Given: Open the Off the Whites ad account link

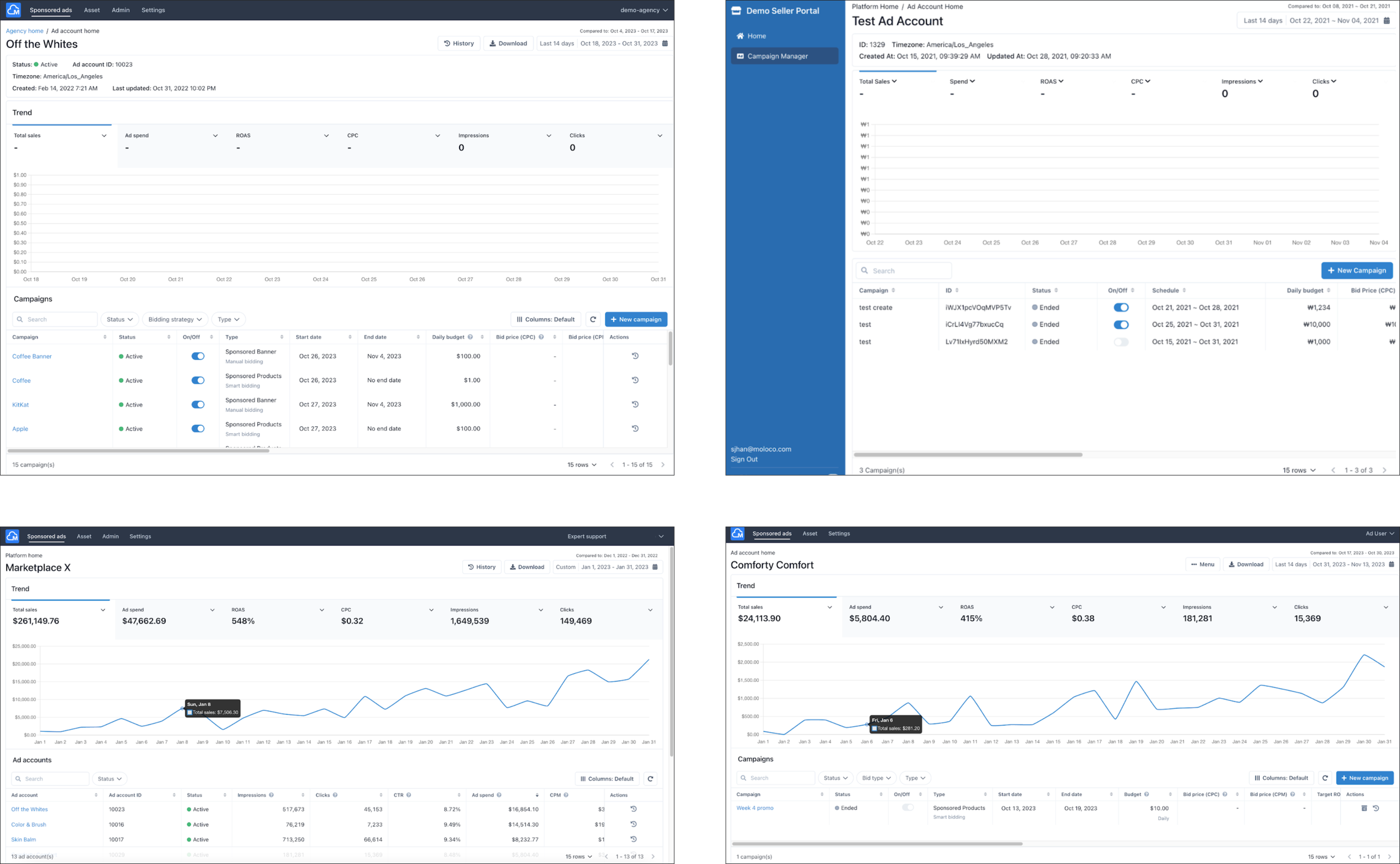Looking at the screenshot, I should [30, 809].
